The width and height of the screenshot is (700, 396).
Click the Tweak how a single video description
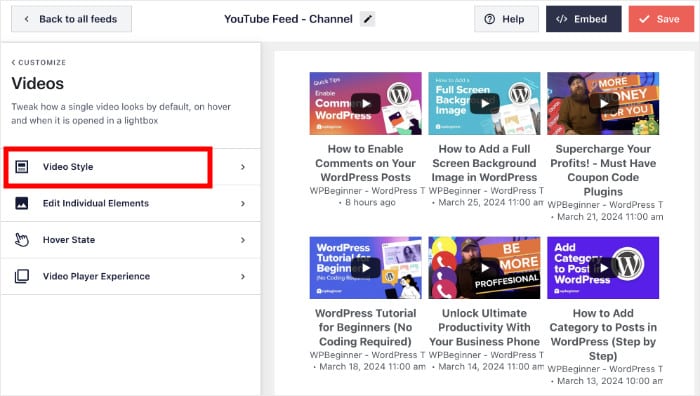click(121, 113)
